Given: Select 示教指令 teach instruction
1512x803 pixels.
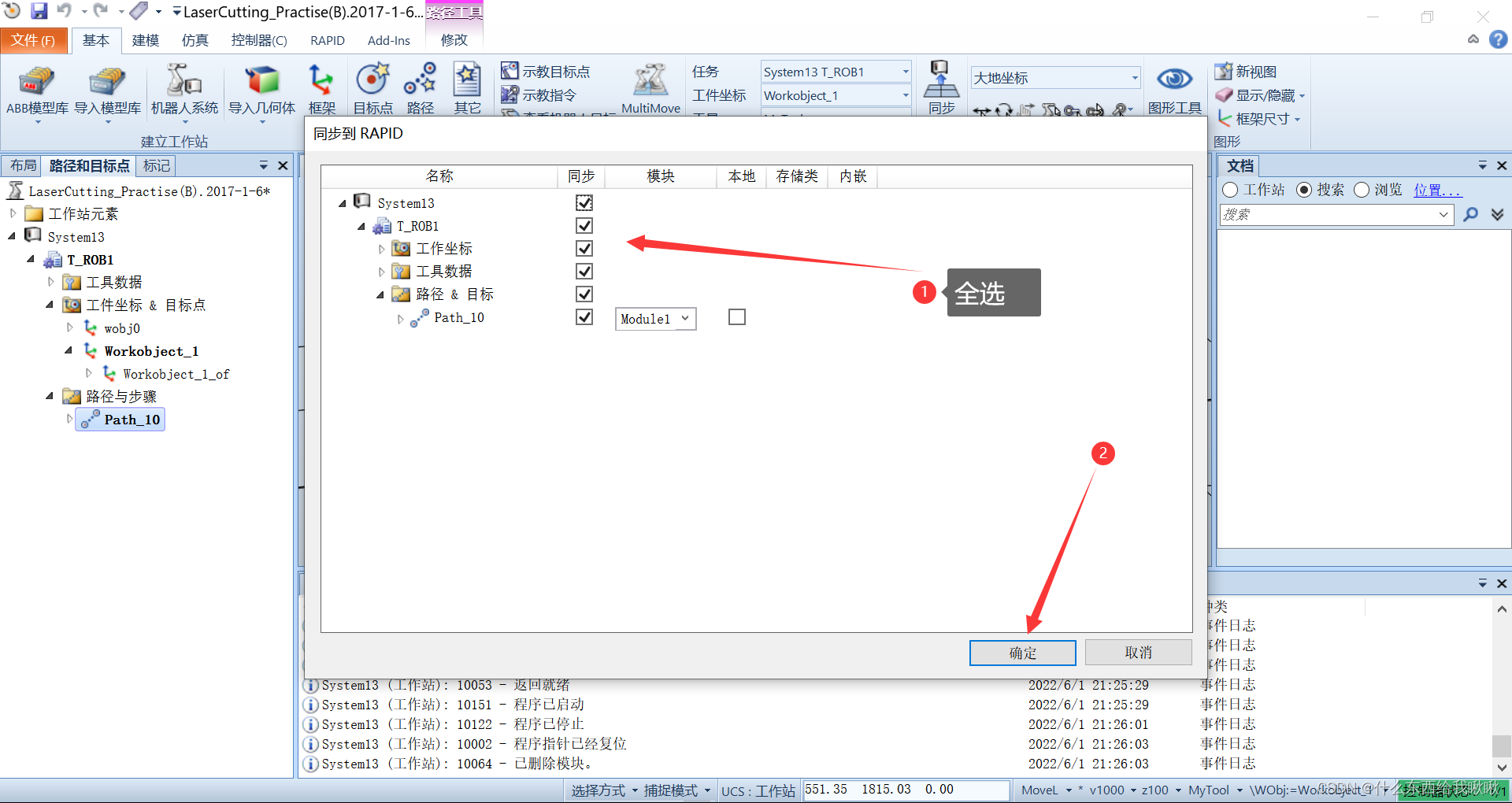Looking at the screenshot, I should tap(539, 95).
